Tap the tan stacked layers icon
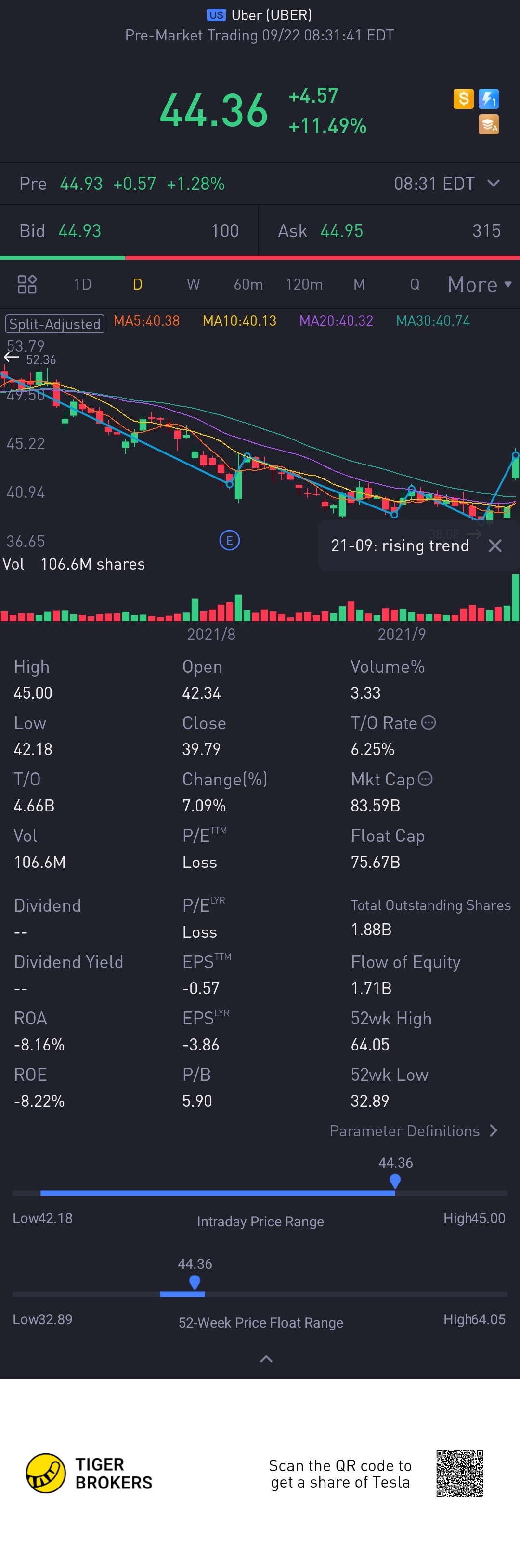Viewport: 520px width, 1568px height. pyautogui.click(x=488, y=124)
